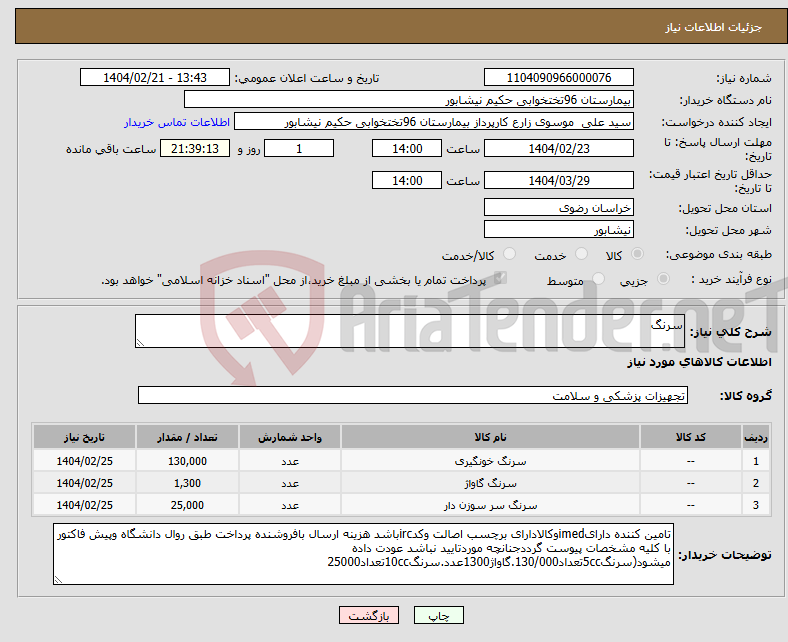Image resolution: width=788 pixels, height=642 pixels.
Task: Click the delivery city field نیشابور
Action: click(558, 229)
